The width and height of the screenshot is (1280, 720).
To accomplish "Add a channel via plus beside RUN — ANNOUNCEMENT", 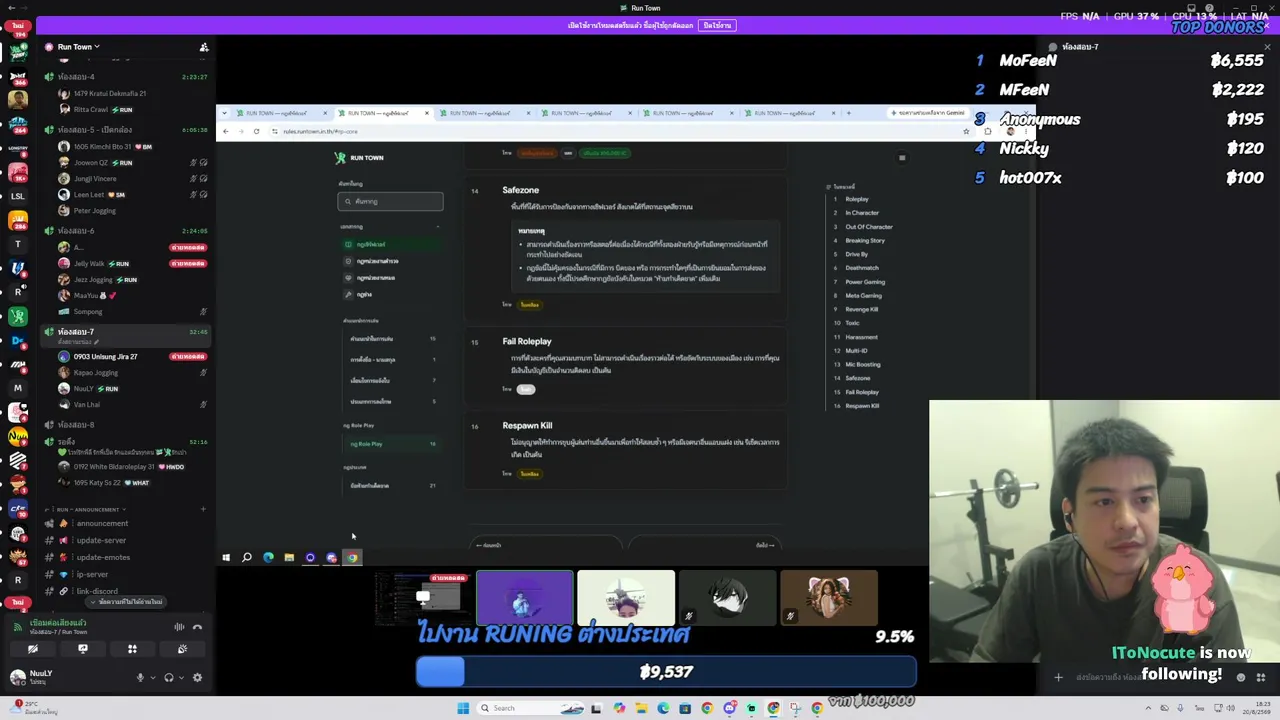I will coord(203,510).
